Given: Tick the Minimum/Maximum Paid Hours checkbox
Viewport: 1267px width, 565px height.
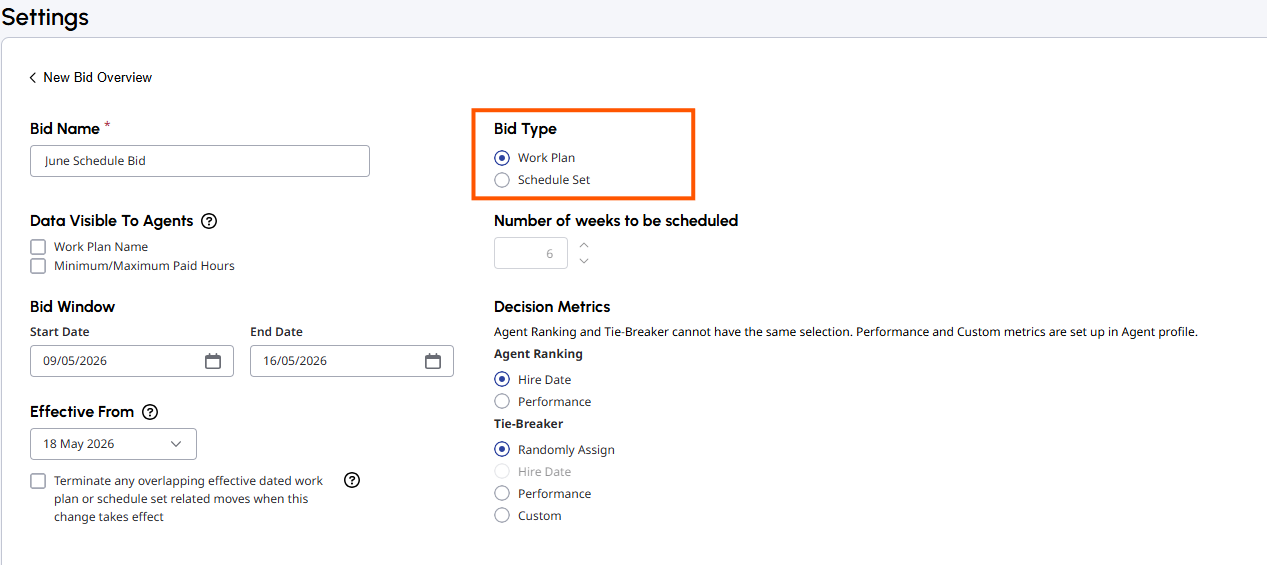Looking at the screenshot, I should click(38, 266).
